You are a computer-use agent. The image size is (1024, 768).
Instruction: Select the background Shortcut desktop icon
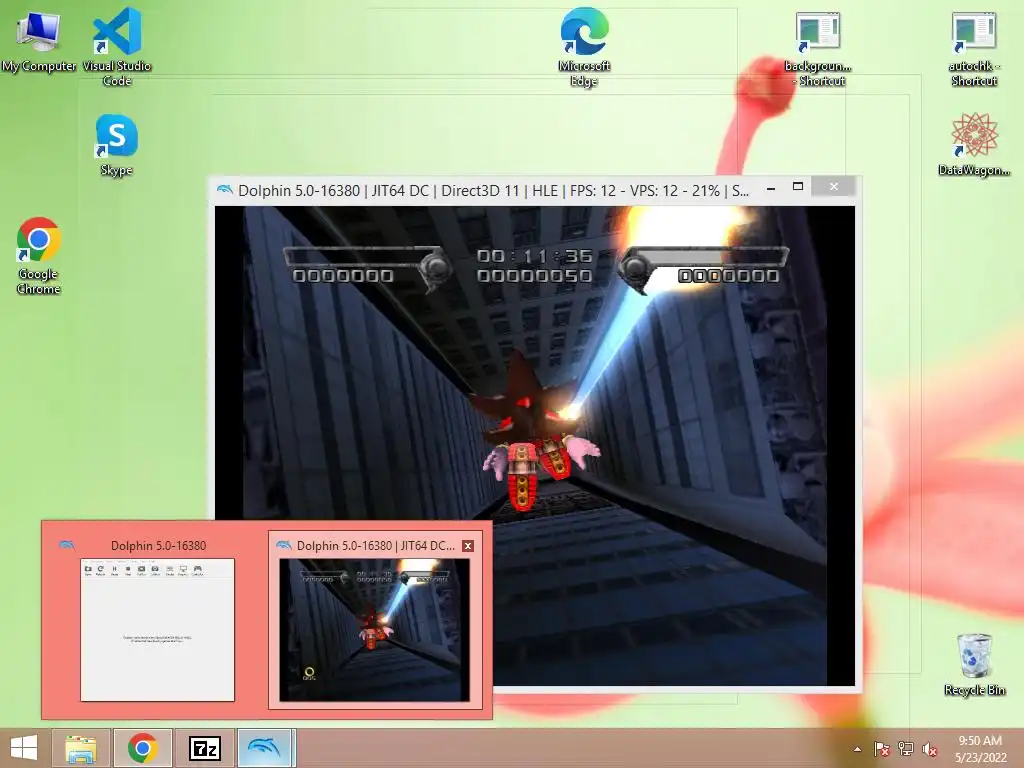click(x=818, y=48)
